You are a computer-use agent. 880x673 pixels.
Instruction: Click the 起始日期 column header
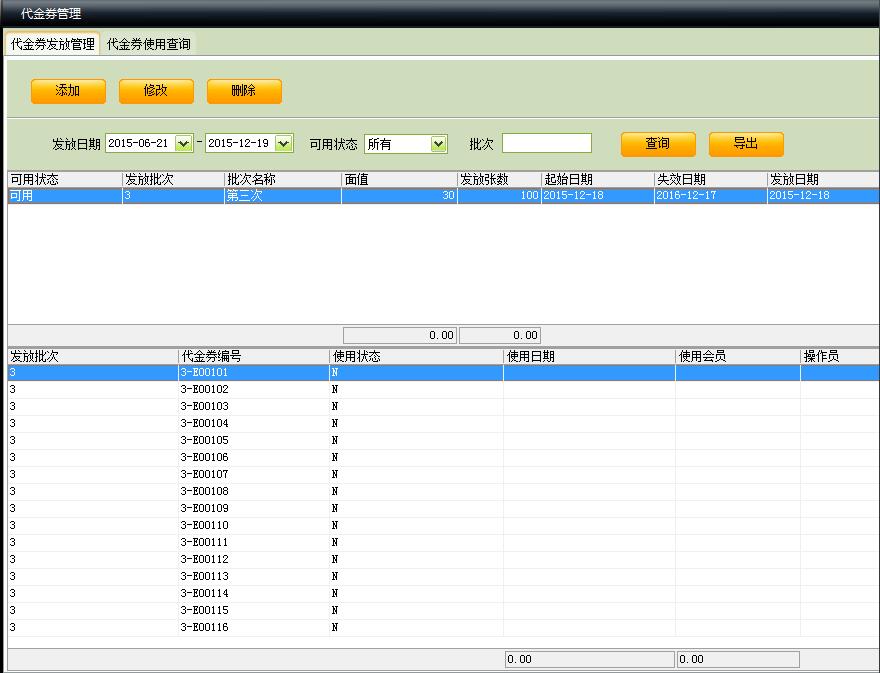tap(598, 180)
